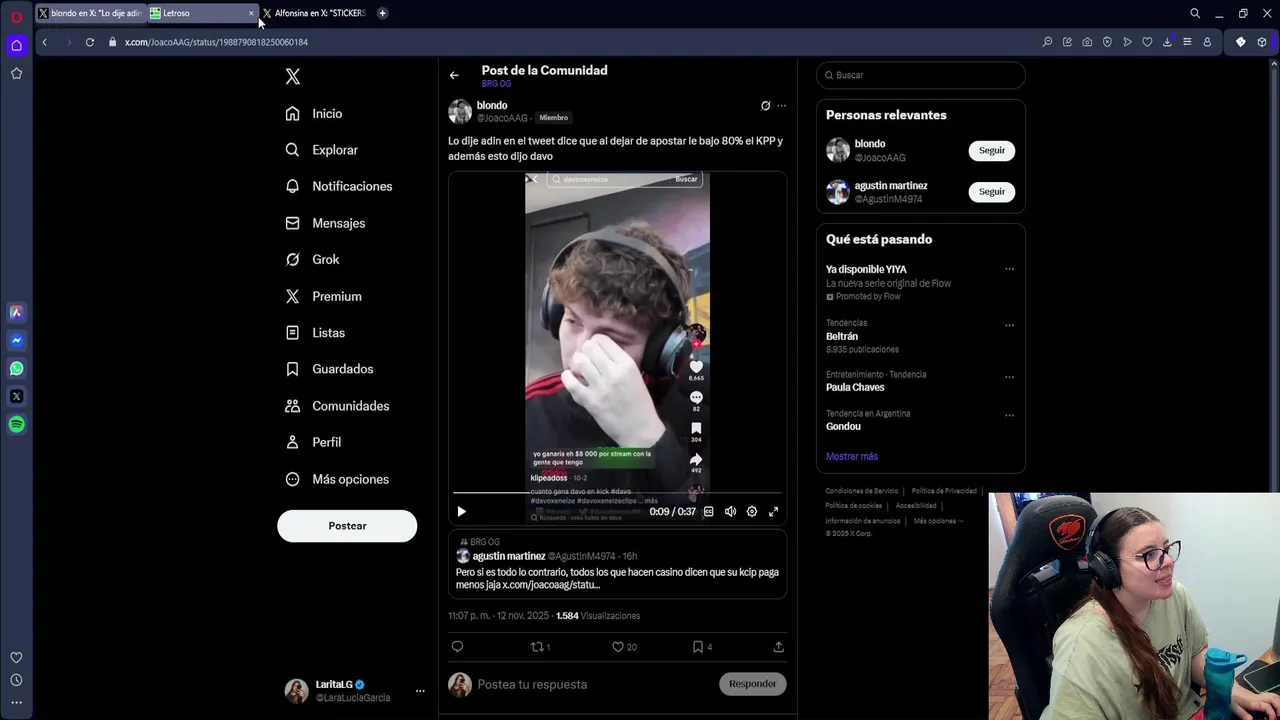Image resolution: width=1280 pixels, height=720 pixels.
Task: Go to Inicio in the sidebar
Action: click(x=314, y=114)
